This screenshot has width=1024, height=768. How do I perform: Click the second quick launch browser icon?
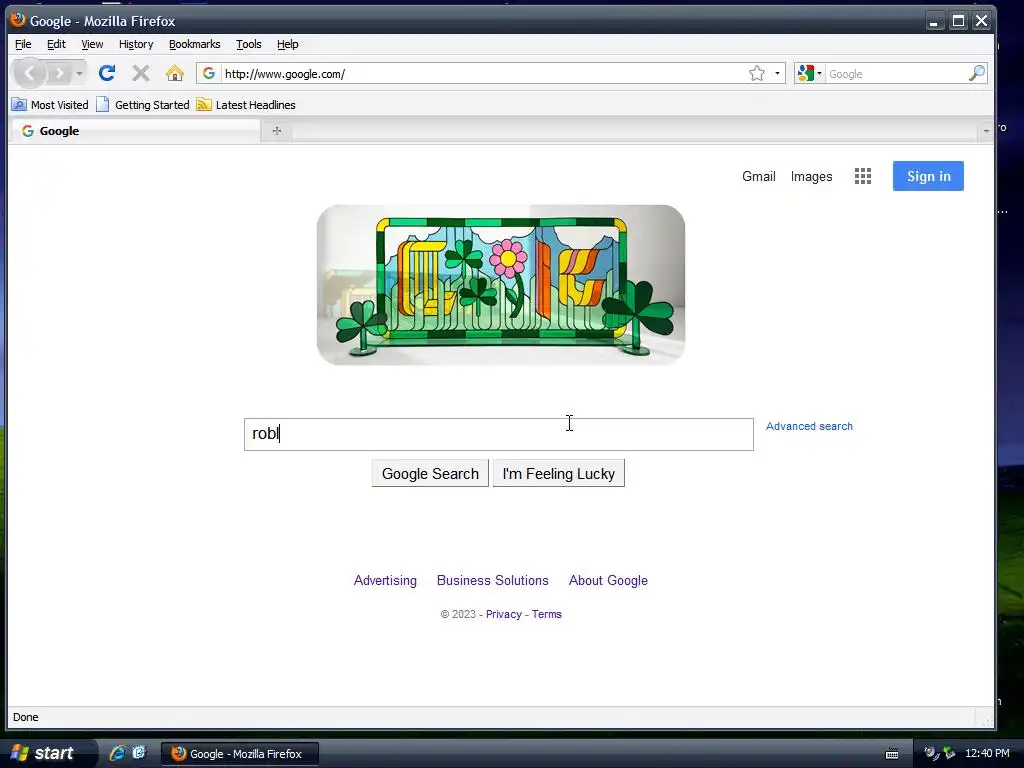click(x=139, y=753)
